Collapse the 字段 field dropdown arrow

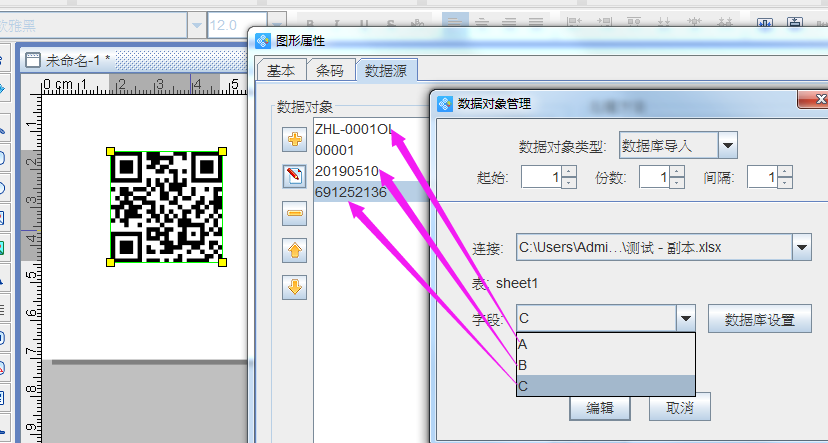[x=685, y=320]
